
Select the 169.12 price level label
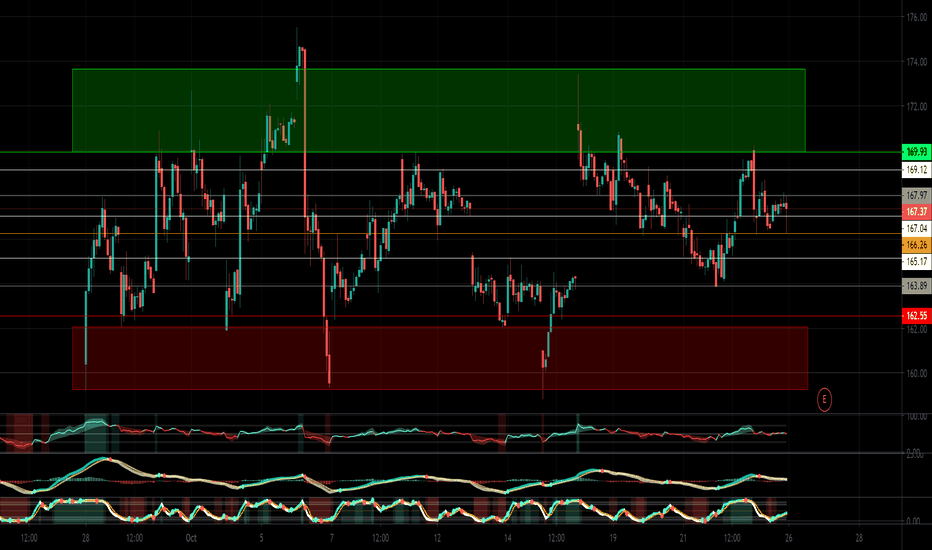pos(917,170)
